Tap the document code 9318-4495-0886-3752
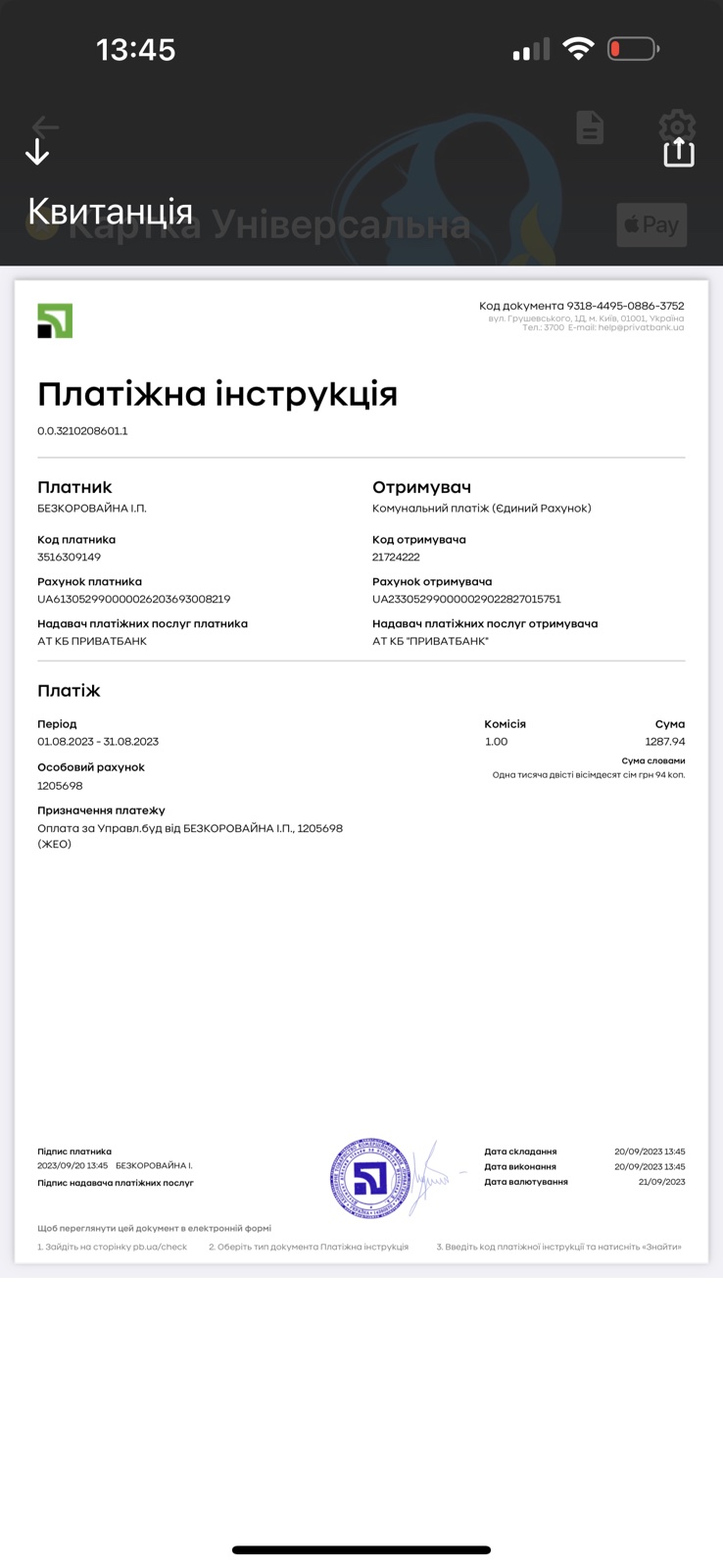723x1568 pixels. (x=625, y=306)
